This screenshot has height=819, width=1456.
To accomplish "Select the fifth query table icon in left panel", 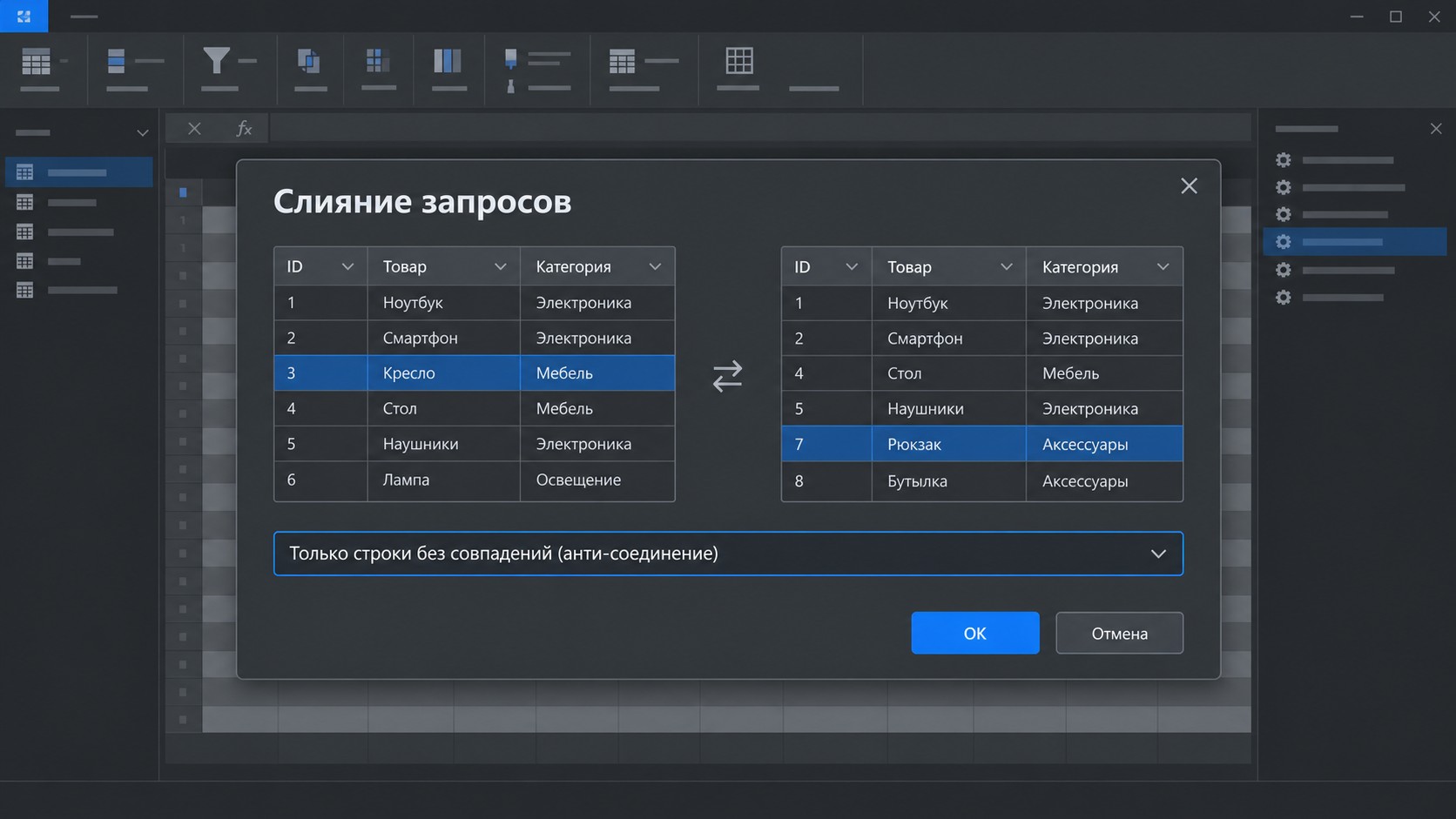I will [x=25, y=290].
